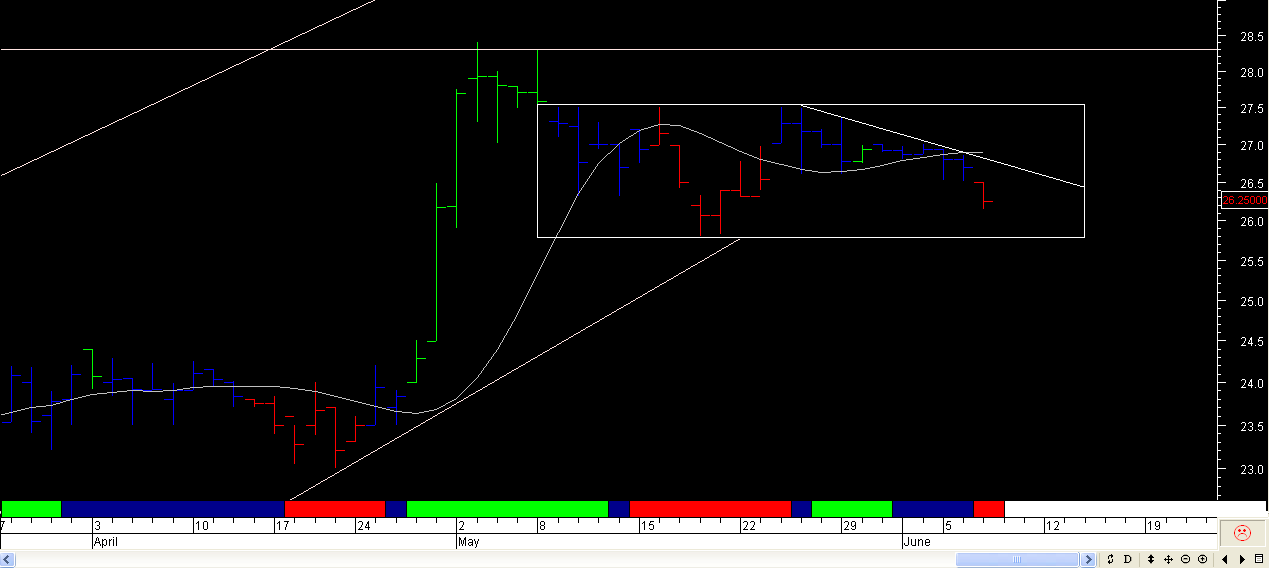Screen dimensions: 1269x568
Task: Click the previous black left arrow
Action: pos(1225,559)
